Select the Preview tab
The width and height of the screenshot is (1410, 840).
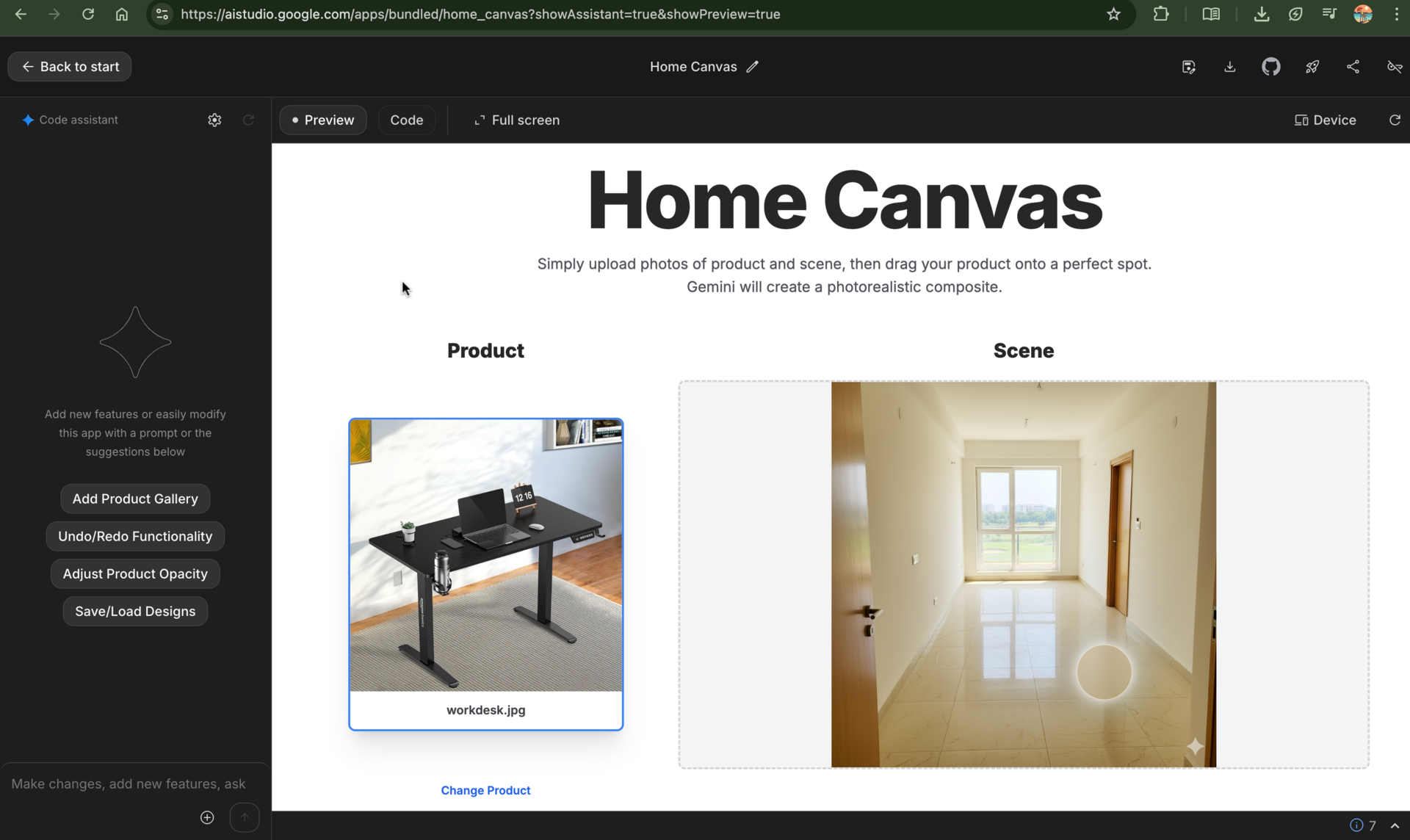coord(322,120)
